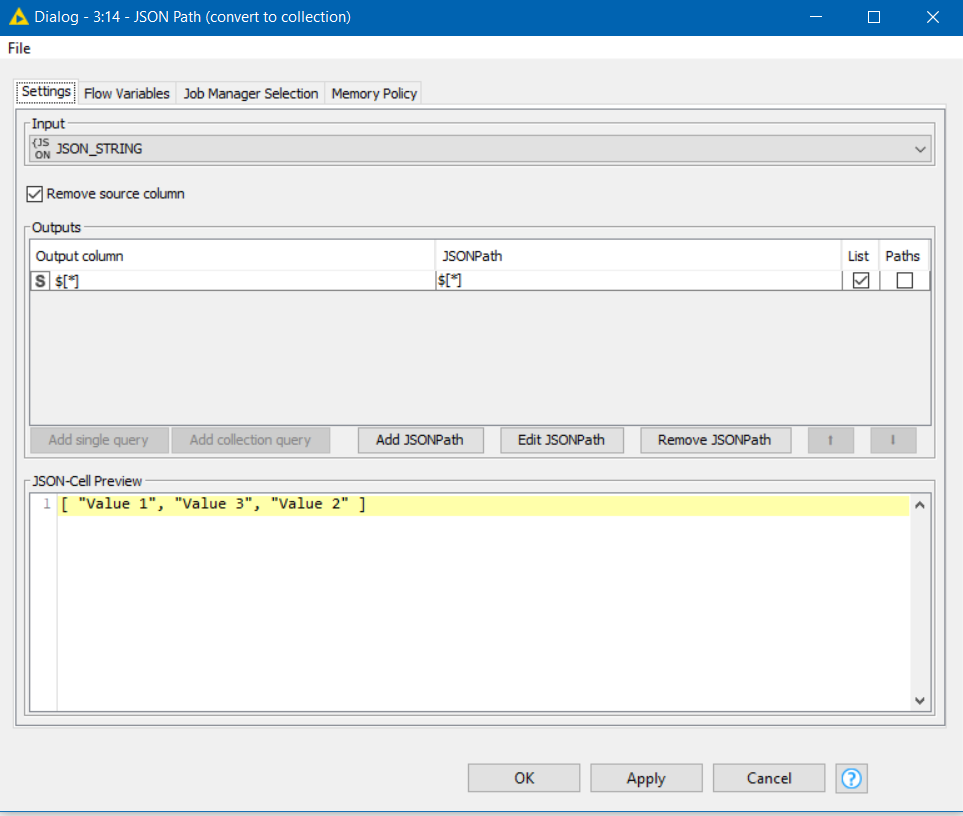Click the move-up arrow button
963x816 pixels.
pos(830,440)
